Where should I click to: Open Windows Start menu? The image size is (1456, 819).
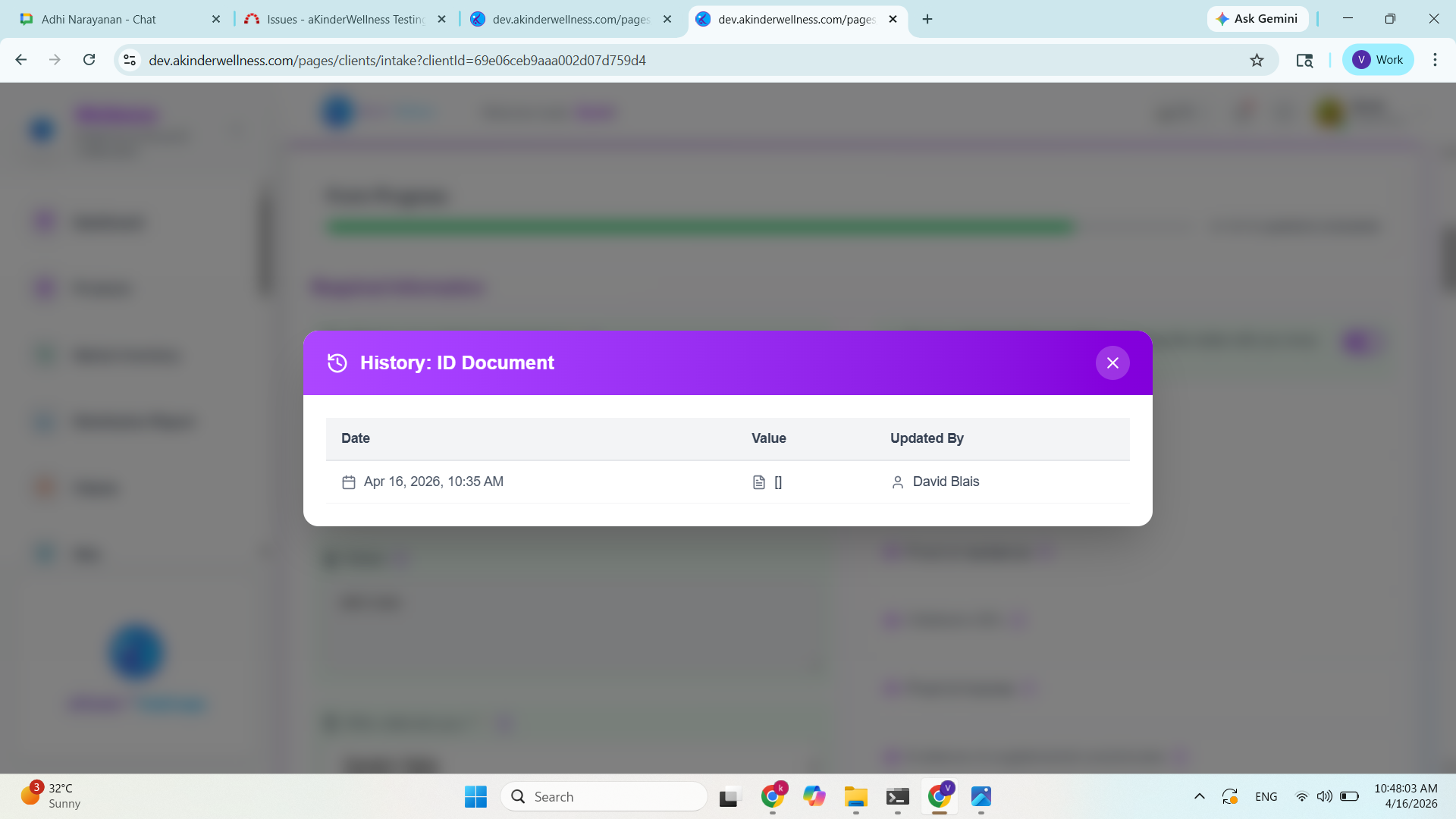pos(475,797)
